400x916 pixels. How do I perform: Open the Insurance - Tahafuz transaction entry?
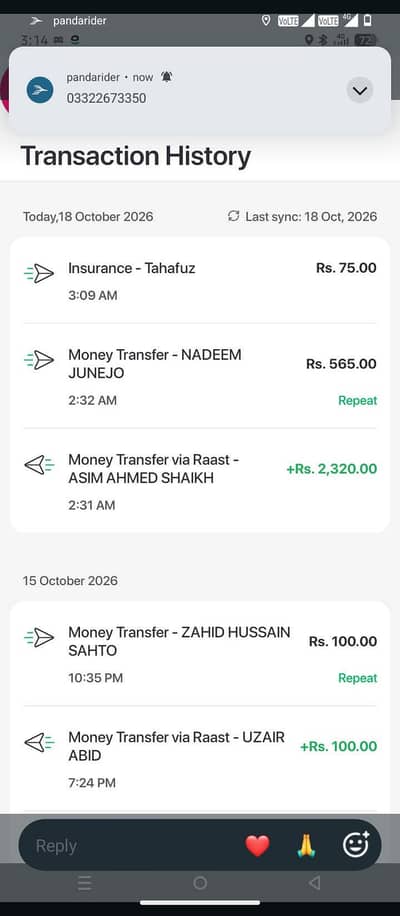pyautogui.click(x=200, y=281)
